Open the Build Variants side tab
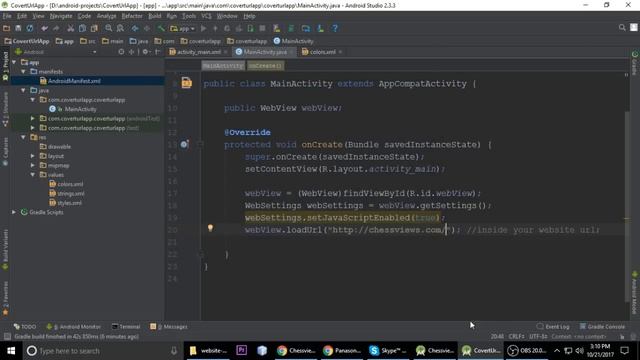Viewport: 640px width, 360px height. (x=5, y=249)
